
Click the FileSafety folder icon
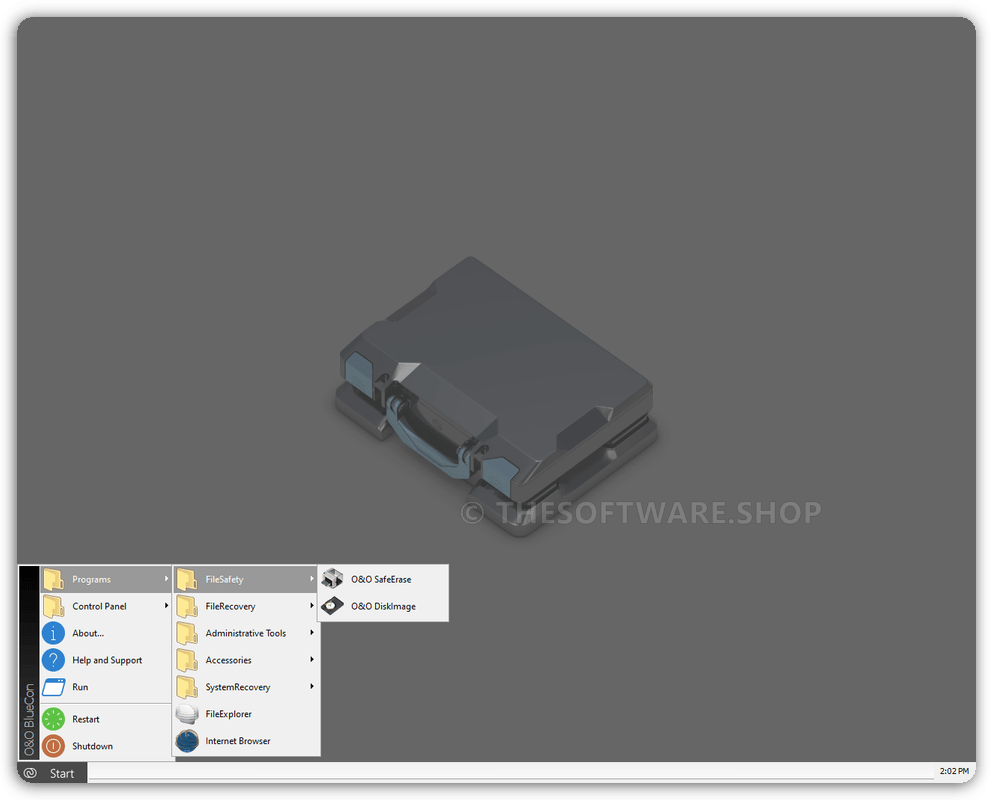tap(187, 579)
